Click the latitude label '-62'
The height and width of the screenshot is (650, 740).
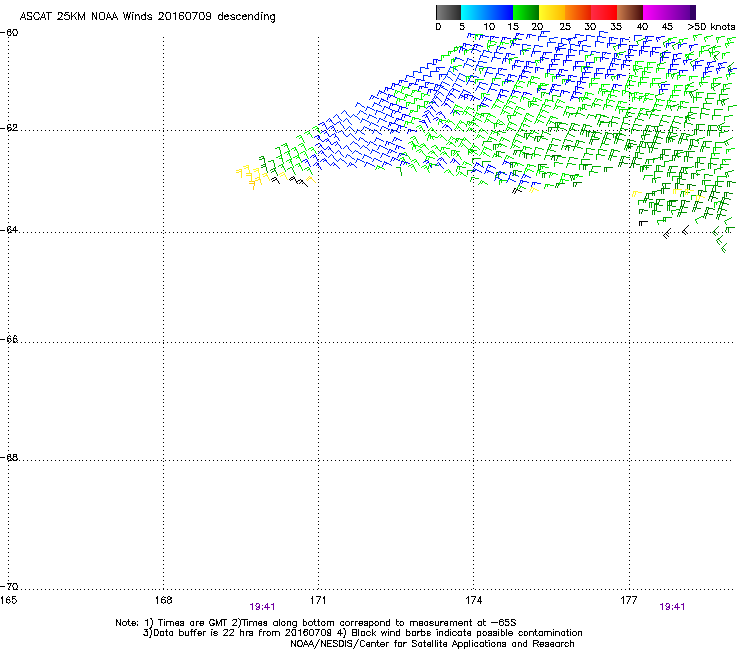click(x=9, y=128)
